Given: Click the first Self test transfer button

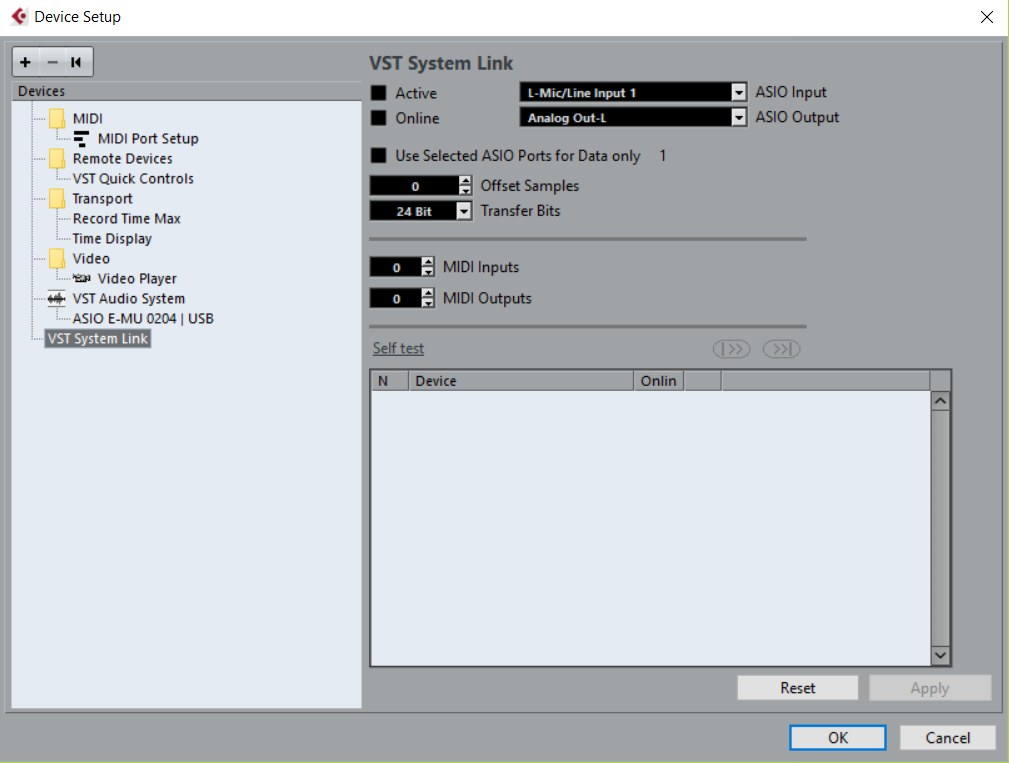Looking at the screenshot, I should pos(732,349).
